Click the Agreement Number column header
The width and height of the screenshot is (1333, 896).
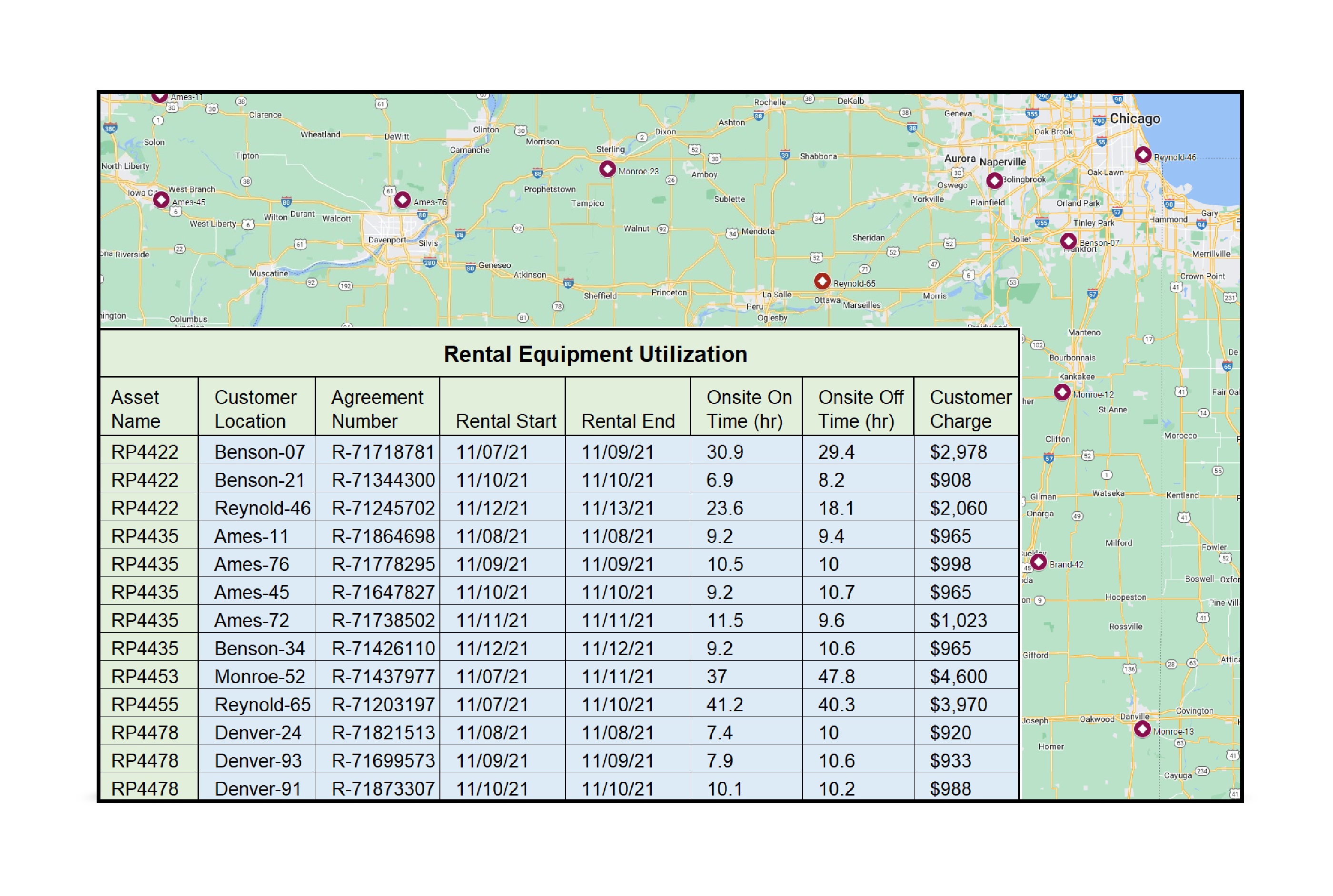(x=378, y=406)
